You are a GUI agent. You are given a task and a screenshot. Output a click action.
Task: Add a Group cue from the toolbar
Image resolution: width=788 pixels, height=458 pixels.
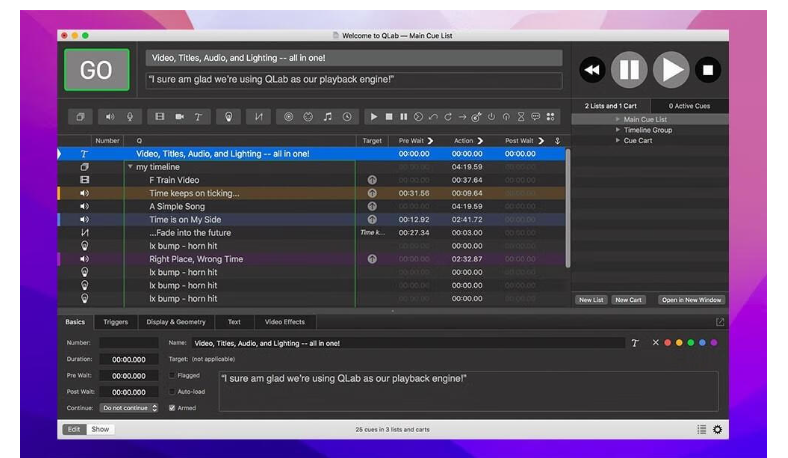coord(80,117)
